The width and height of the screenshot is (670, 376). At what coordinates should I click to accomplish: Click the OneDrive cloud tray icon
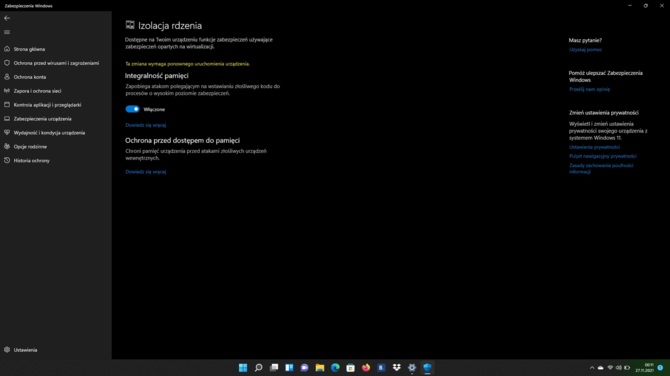[x=601, y=367]
